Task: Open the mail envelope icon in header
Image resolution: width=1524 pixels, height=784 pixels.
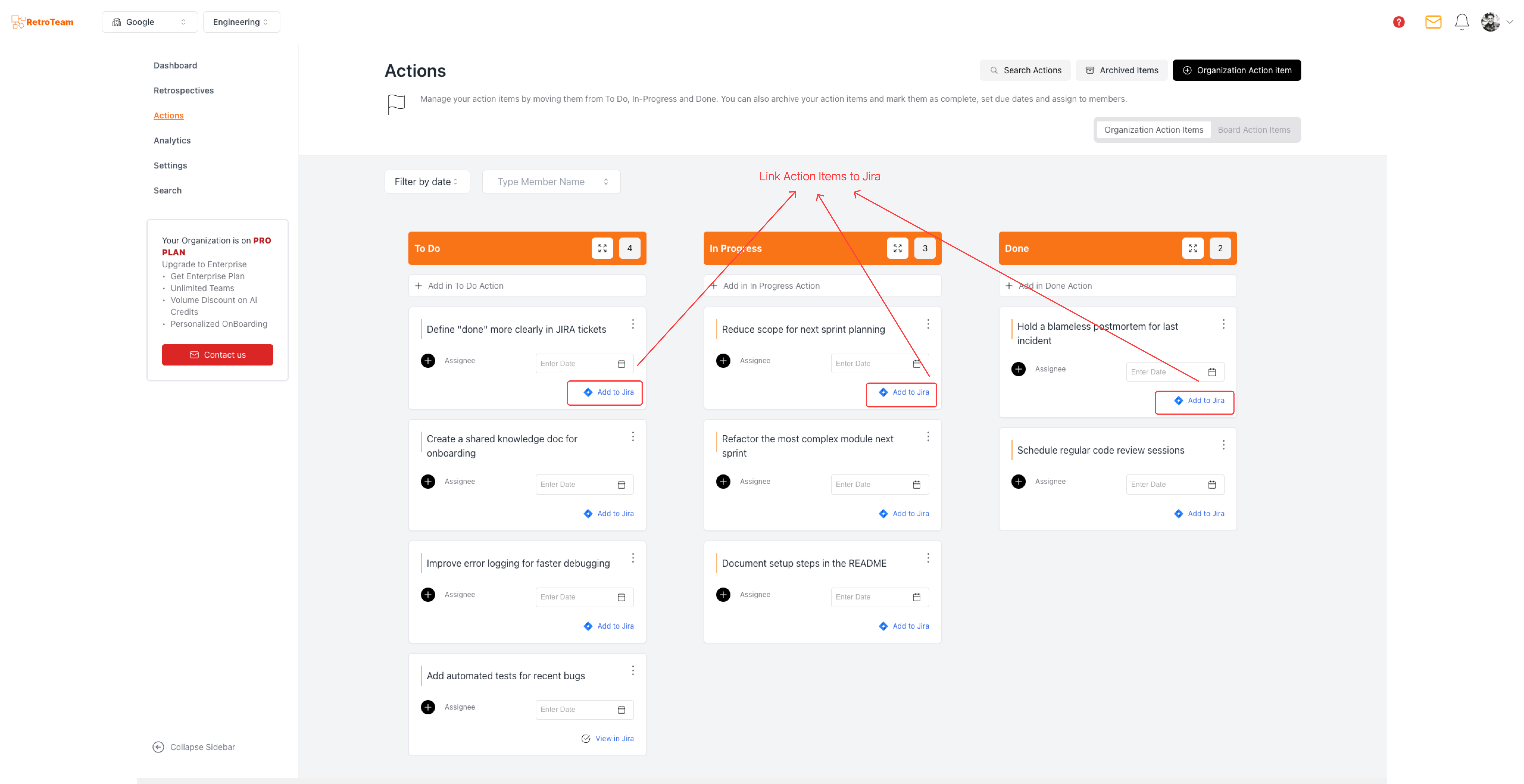Action: pos(1433,22)
